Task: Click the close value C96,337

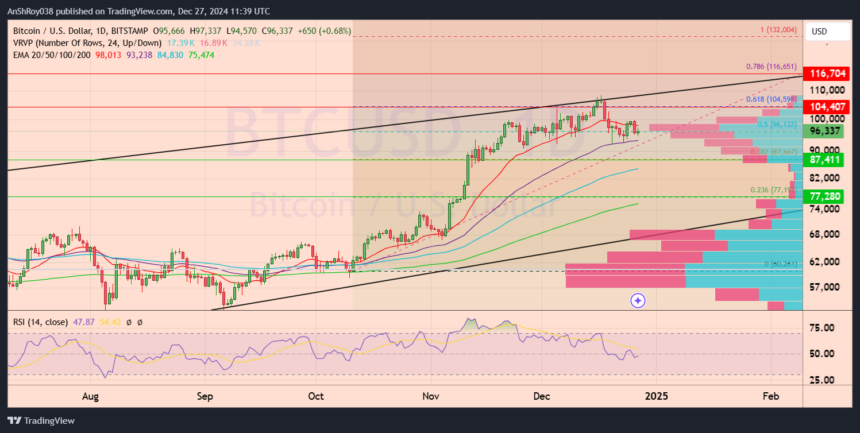Action: tap(278, 31)
